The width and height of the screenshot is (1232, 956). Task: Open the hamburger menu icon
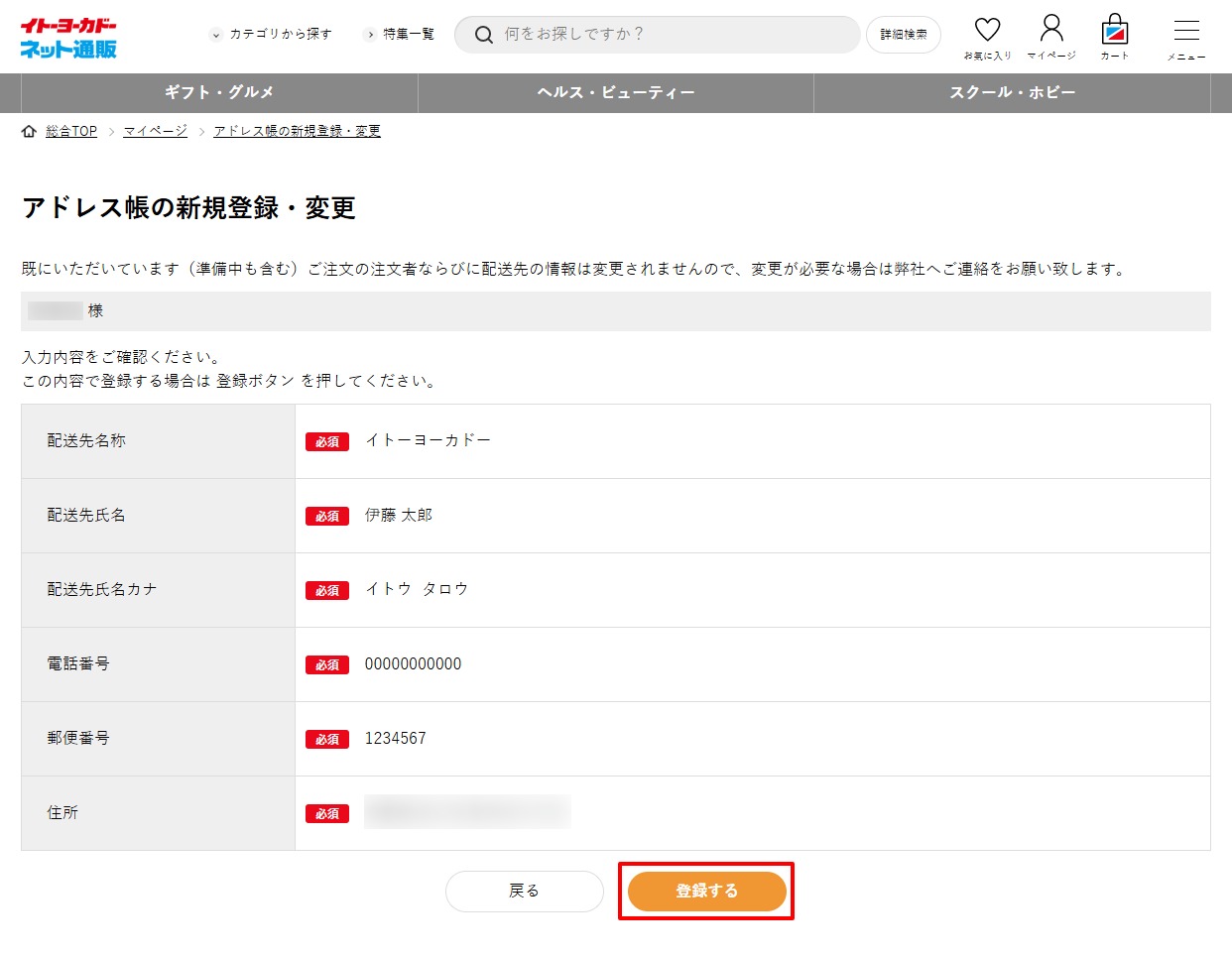point(1186,31)
